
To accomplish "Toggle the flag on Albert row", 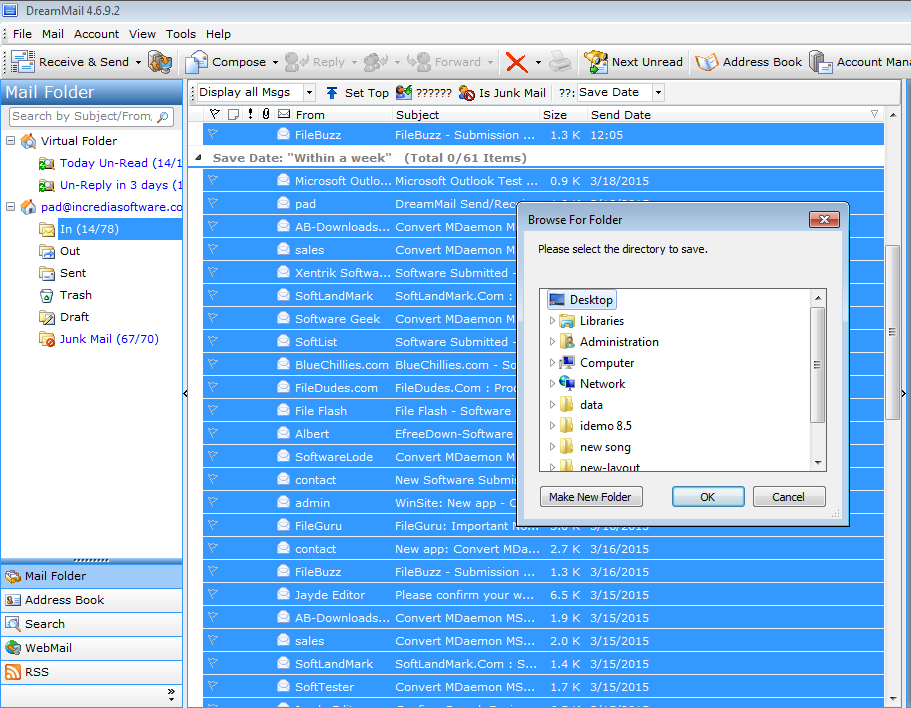I will pyautogui.click(x=213, y=433).
